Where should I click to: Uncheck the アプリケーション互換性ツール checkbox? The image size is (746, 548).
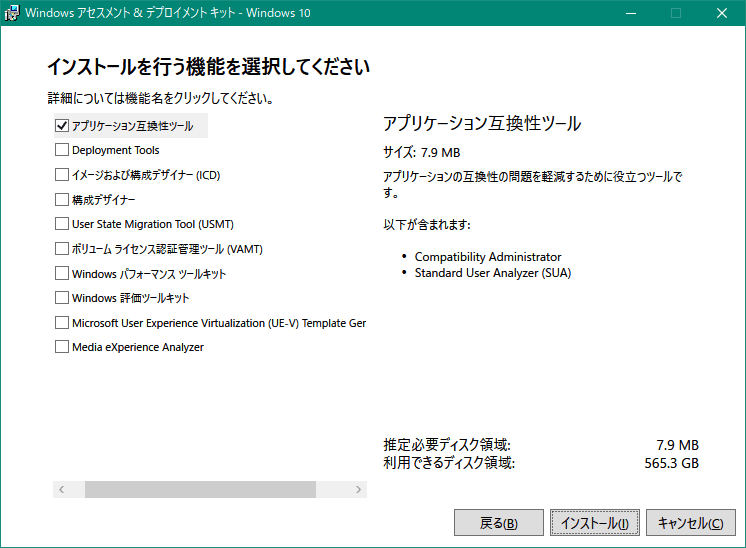[62, 126]
